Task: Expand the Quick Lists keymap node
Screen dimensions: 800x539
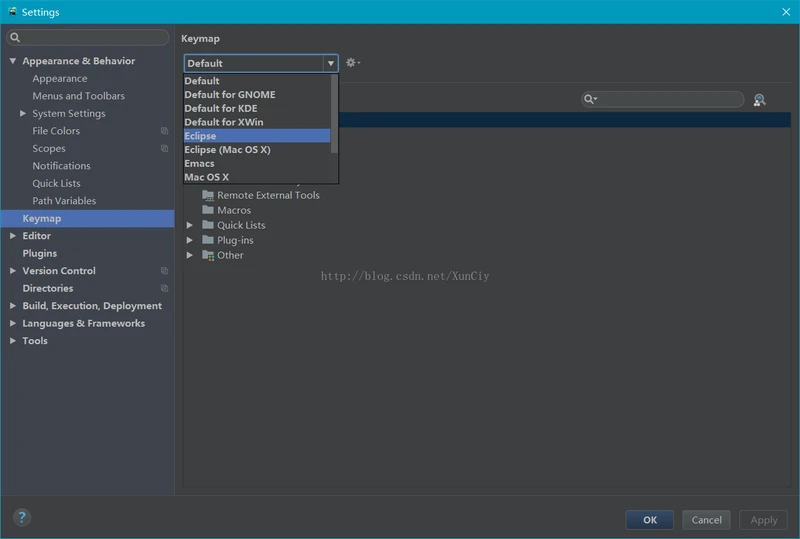Action: click(x=190, y=225)
